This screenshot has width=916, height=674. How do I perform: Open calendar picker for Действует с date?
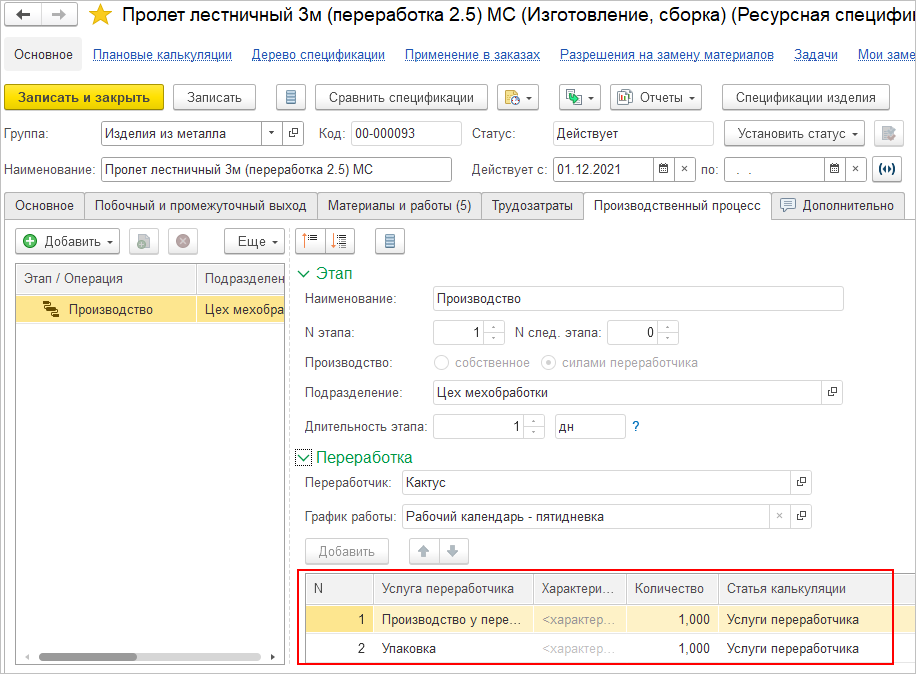point(663,169)
